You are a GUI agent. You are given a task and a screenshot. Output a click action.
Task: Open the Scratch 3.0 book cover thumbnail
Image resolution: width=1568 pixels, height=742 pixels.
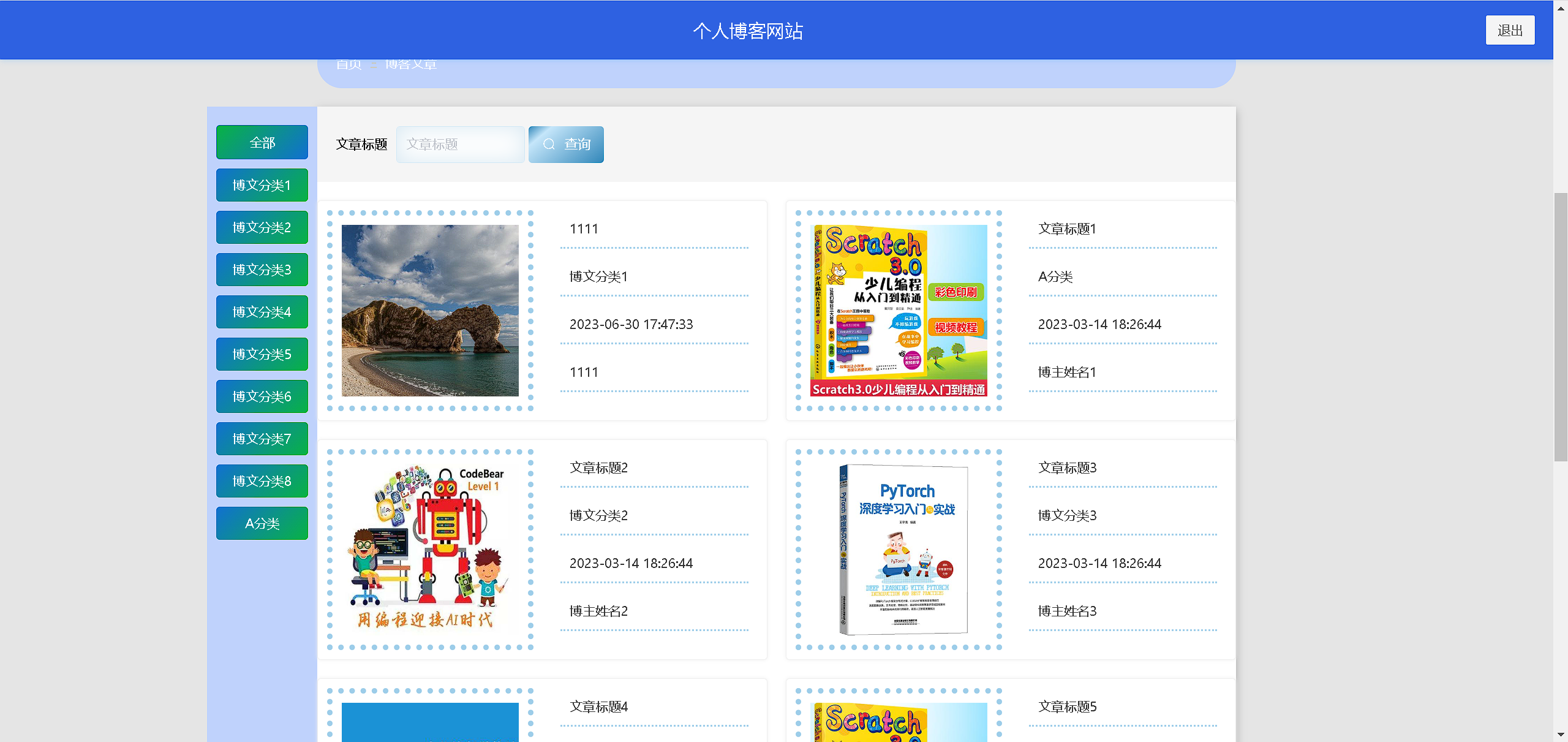[898, 310]
